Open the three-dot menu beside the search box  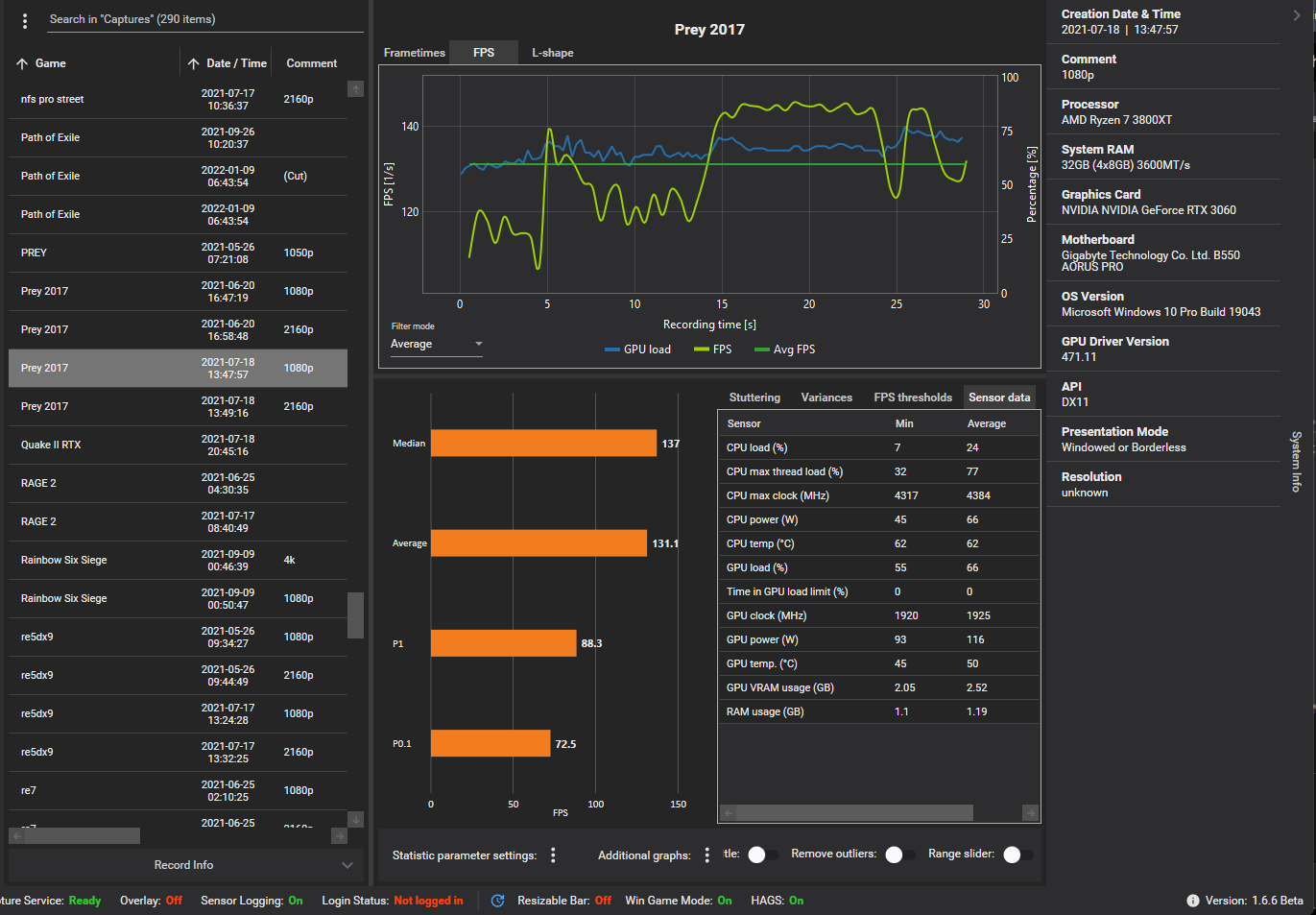(25, 20)
